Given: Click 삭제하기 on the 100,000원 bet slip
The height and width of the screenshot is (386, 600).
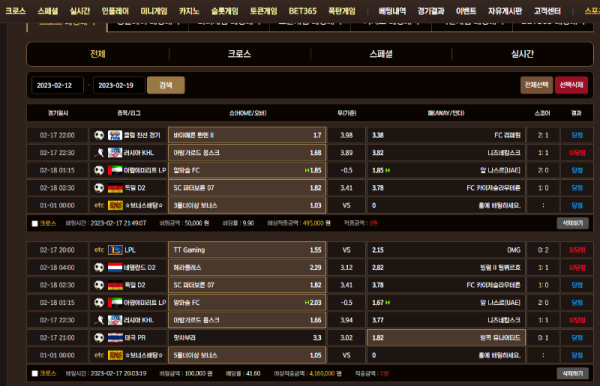Looking at the screenshot, I should coord(572,373).
